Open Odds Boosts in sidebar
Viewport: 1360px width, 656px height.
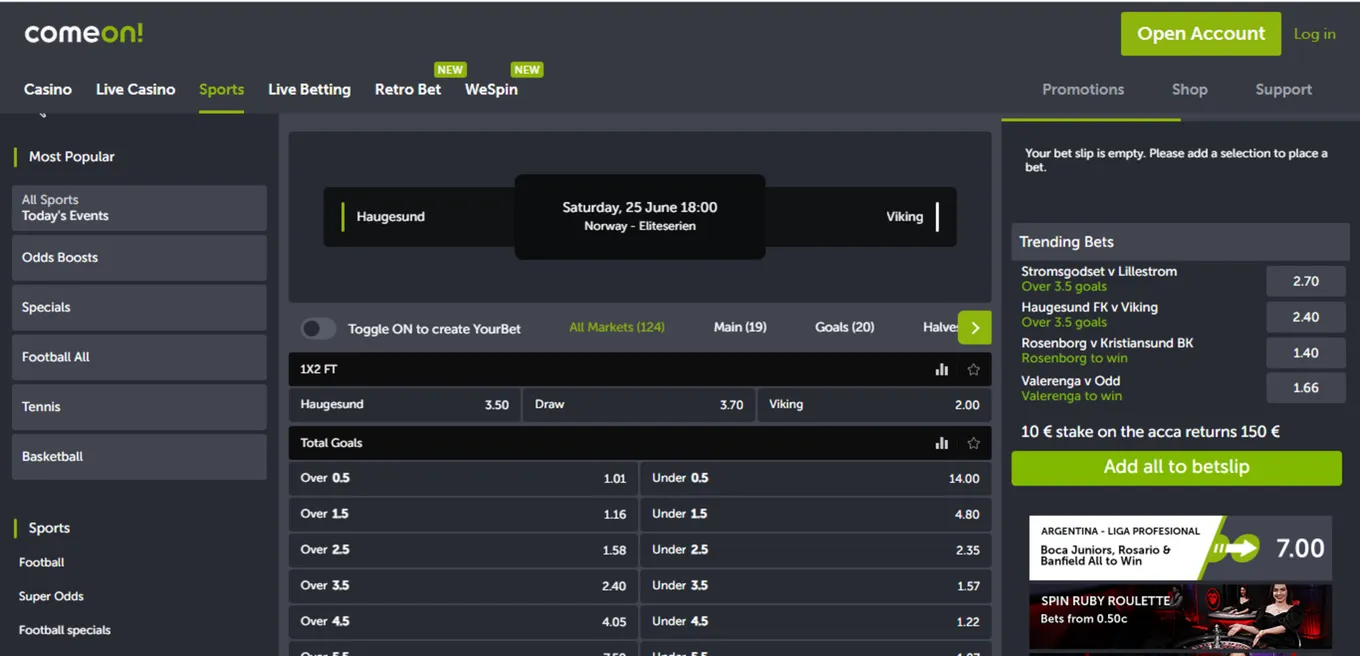(139, 258)
